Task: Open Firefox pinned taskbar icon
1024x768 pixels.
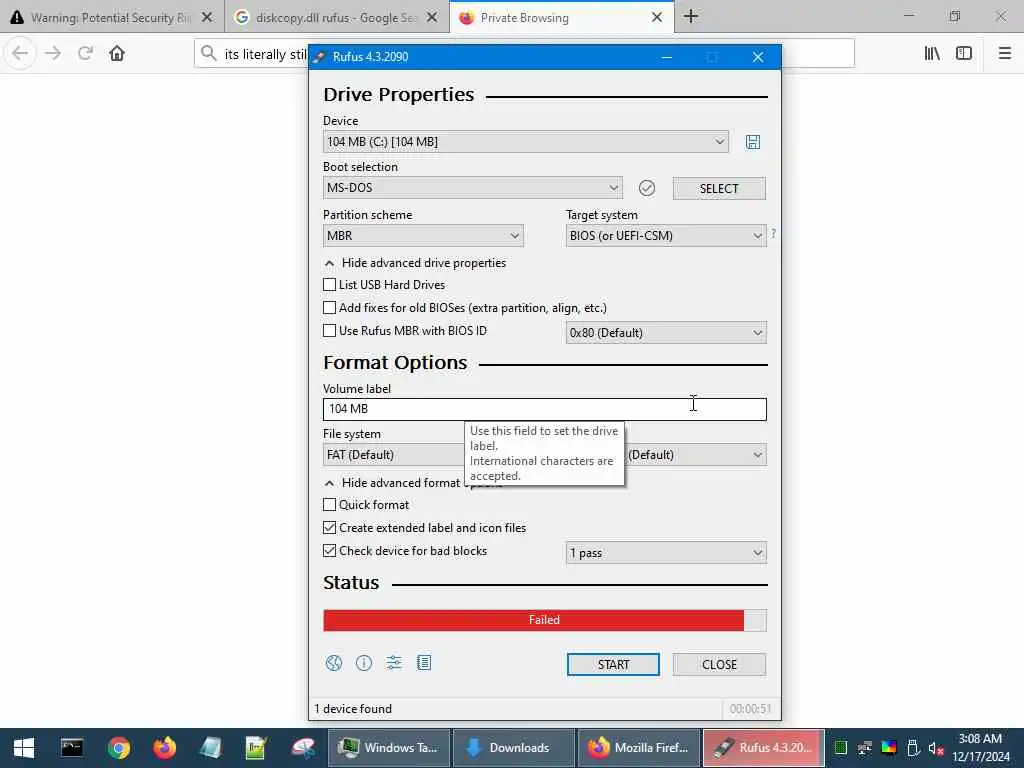Action: coord(165,748)
